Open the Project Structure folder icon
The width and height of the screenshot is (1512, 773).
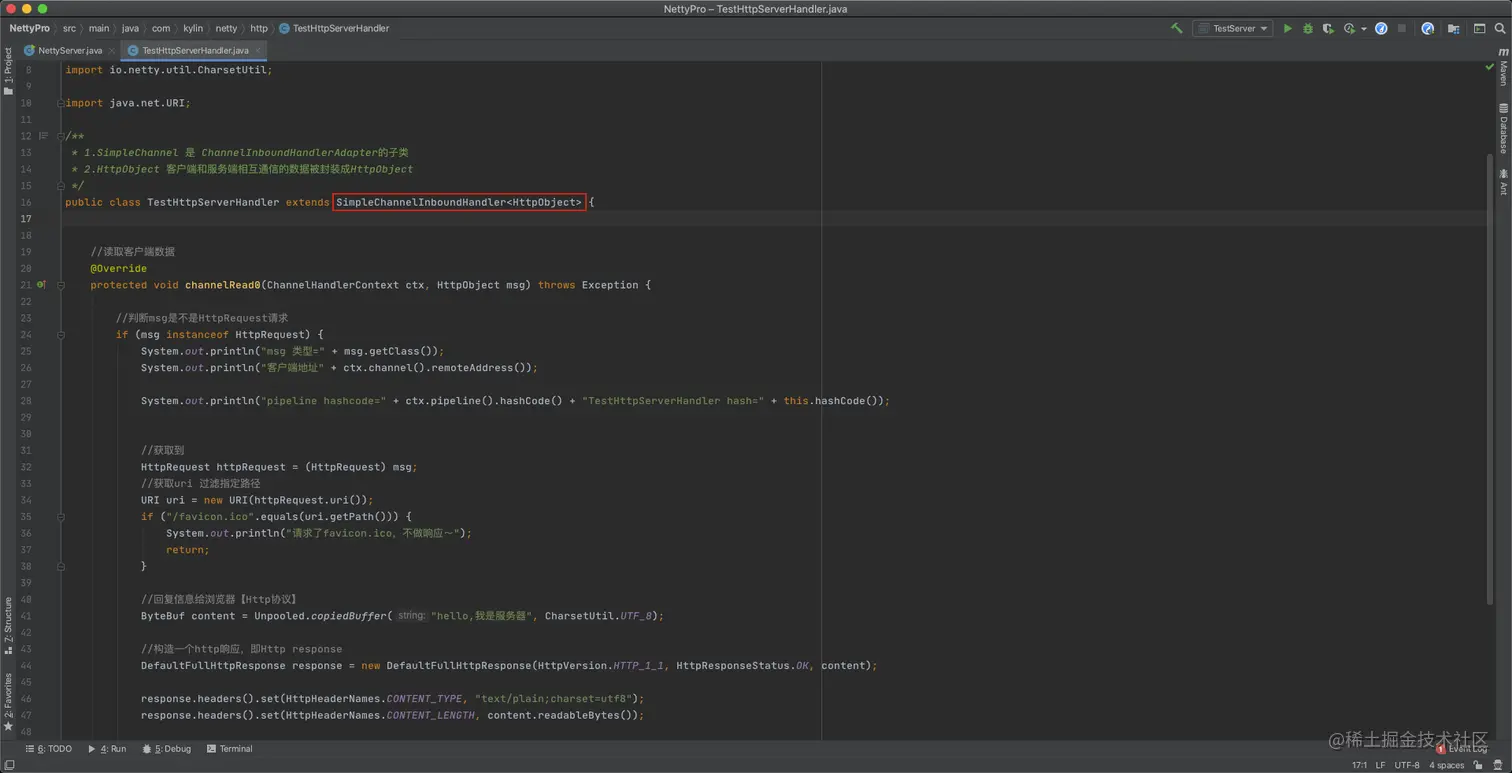[1453, 28]
